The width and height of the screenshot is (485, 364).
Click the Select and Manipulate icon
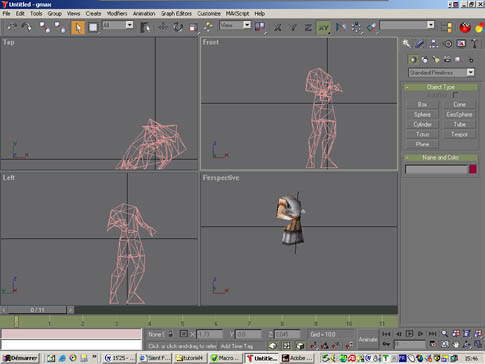[x=208, y=27]
